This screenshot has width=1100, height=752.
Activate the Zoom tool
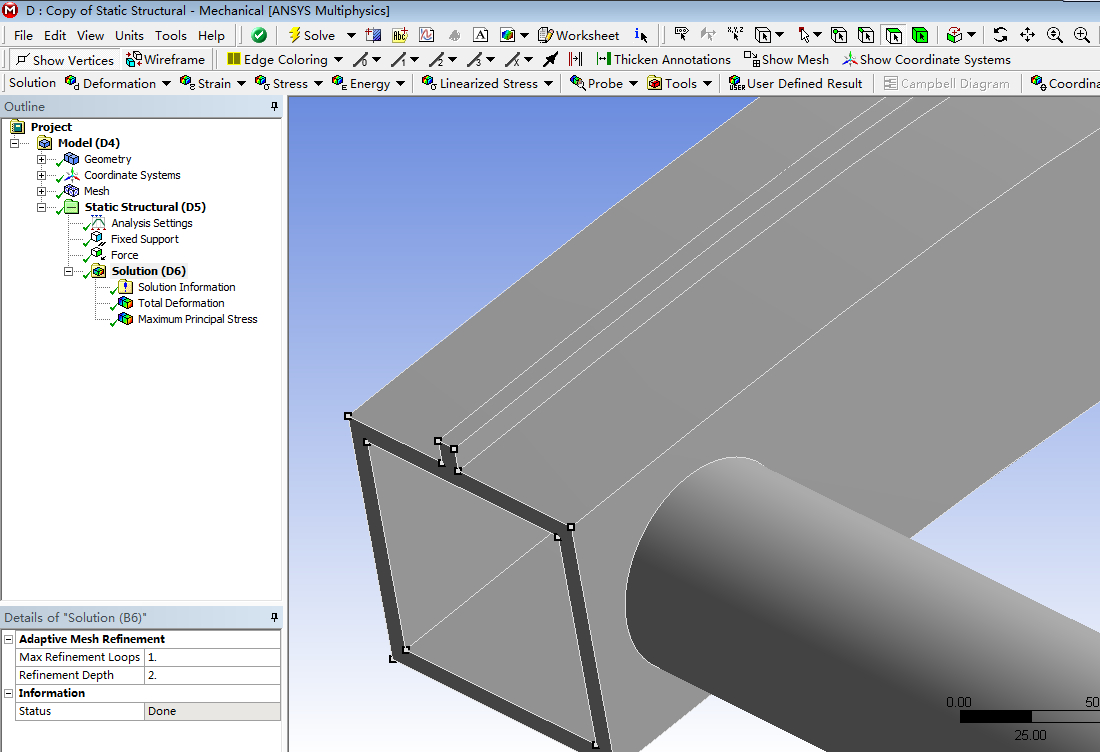pyautogui.click(x=1054, y=35)
